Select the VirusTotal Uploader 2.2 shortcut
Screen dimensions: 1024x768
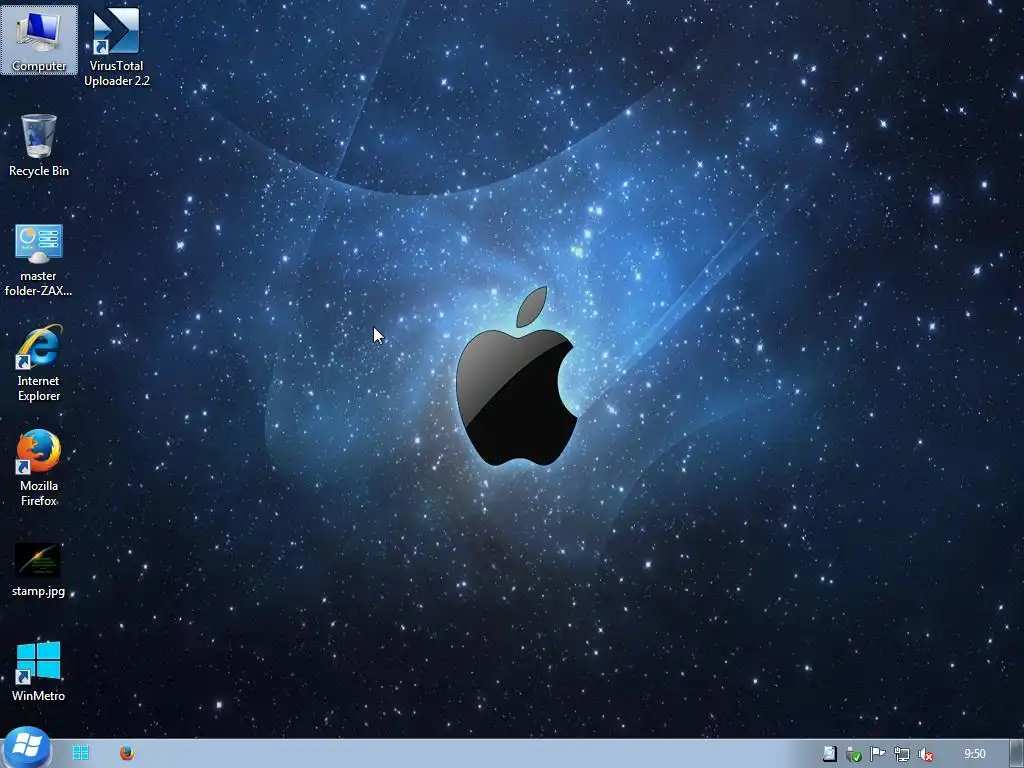pyautogui.click(x=116, y=46)
